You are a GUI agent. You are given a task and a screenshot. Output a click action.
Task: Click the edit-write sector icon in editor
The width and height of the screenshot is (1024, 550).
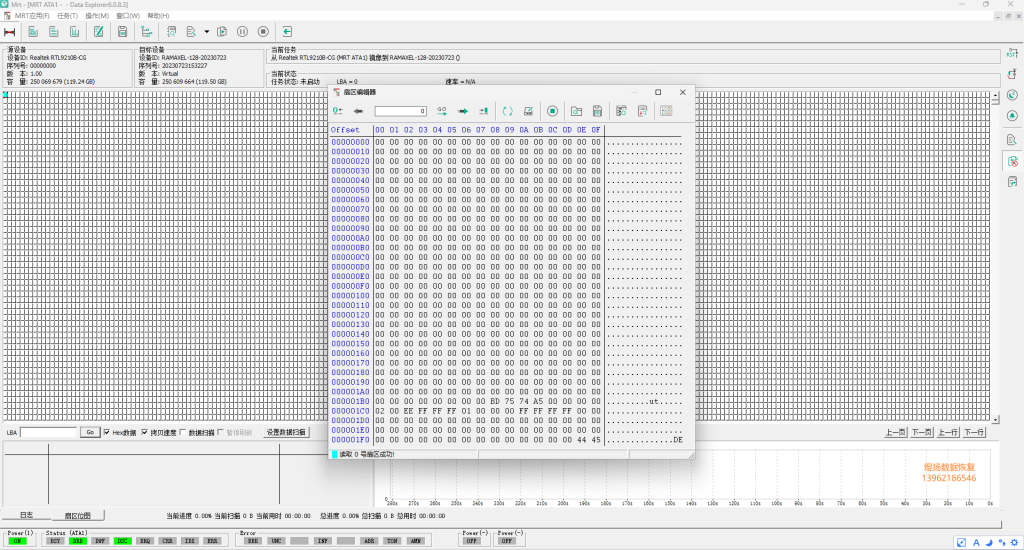pos(528,111)
